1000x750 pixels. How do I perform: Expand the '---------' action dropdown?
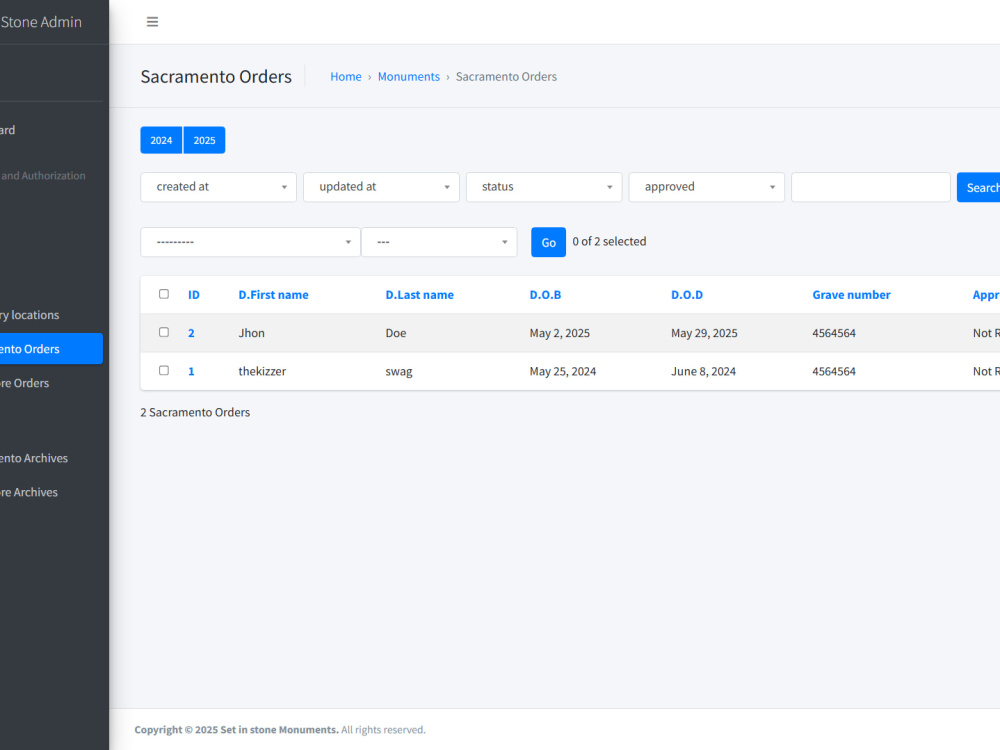coord(250,242)
